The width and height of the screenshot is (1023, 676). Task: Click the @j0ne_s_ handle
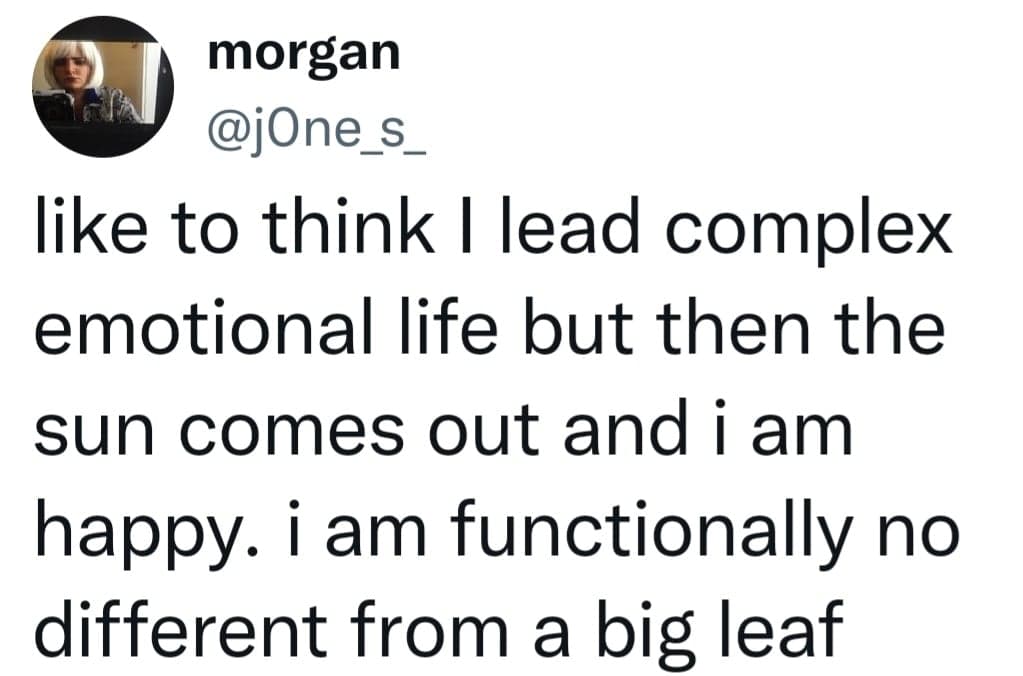[x=317, y=129]
